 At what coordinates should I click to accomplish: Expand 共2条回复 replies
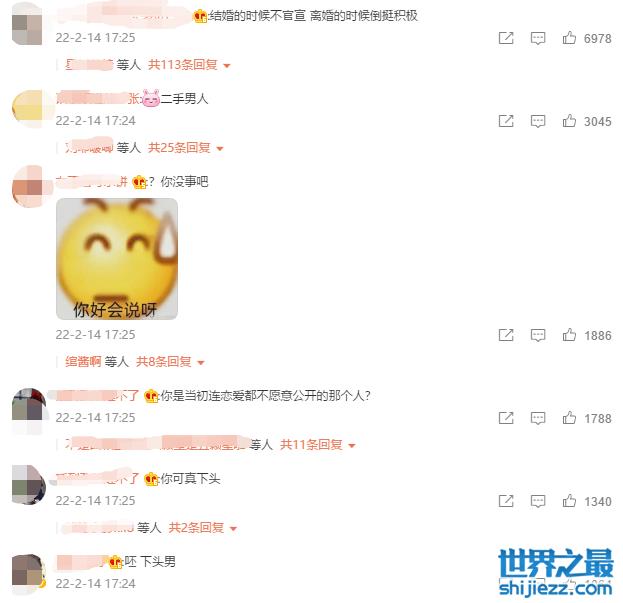(x=203, y=528)
